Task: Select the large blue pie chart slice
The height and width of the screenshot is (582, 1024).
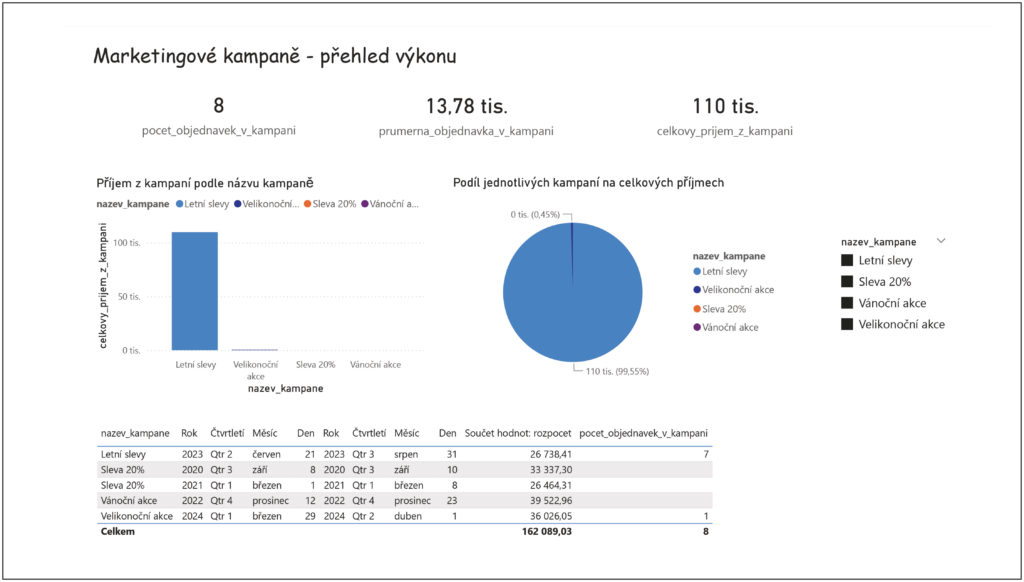Action: [570, 295]
